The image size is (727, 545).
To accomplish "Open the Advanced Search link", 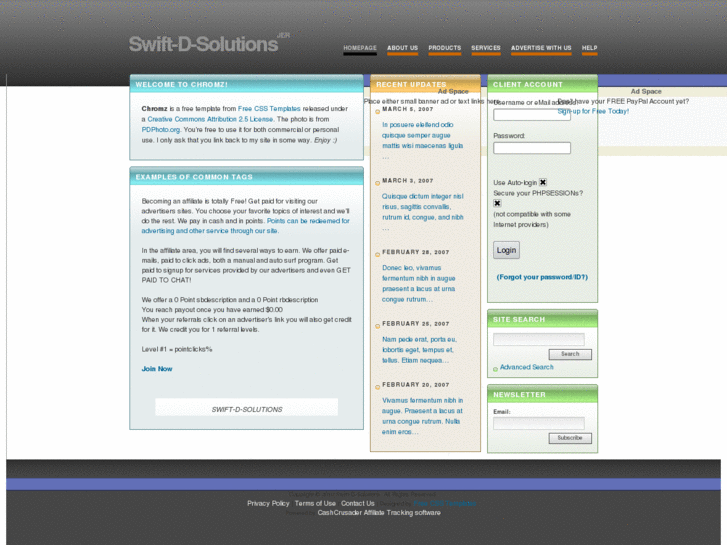I will tap(527, 367).
